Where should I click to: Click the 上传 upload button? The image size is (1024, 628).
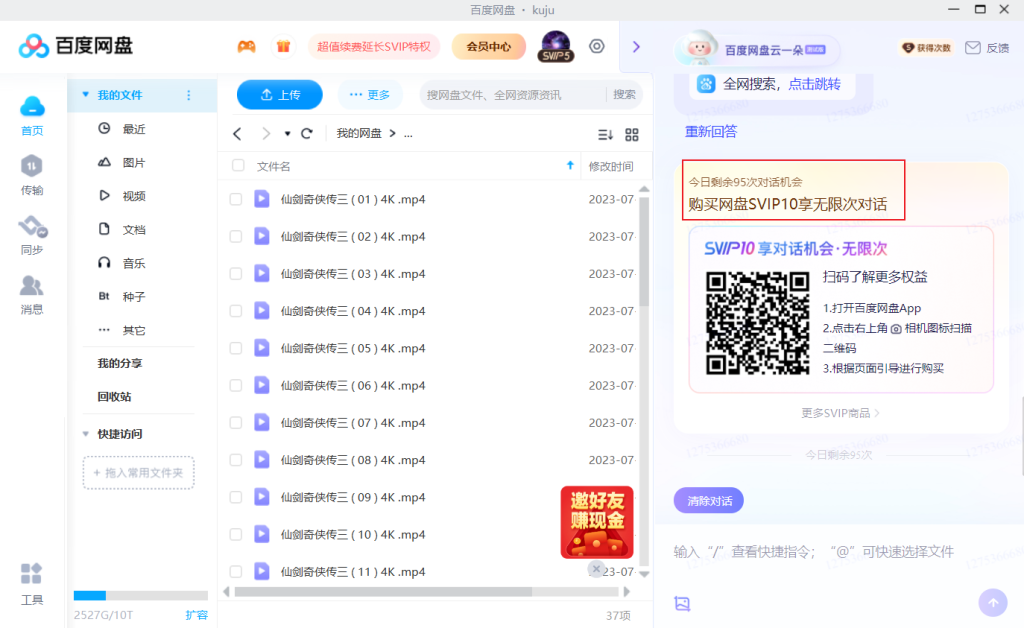coord(280,95)
